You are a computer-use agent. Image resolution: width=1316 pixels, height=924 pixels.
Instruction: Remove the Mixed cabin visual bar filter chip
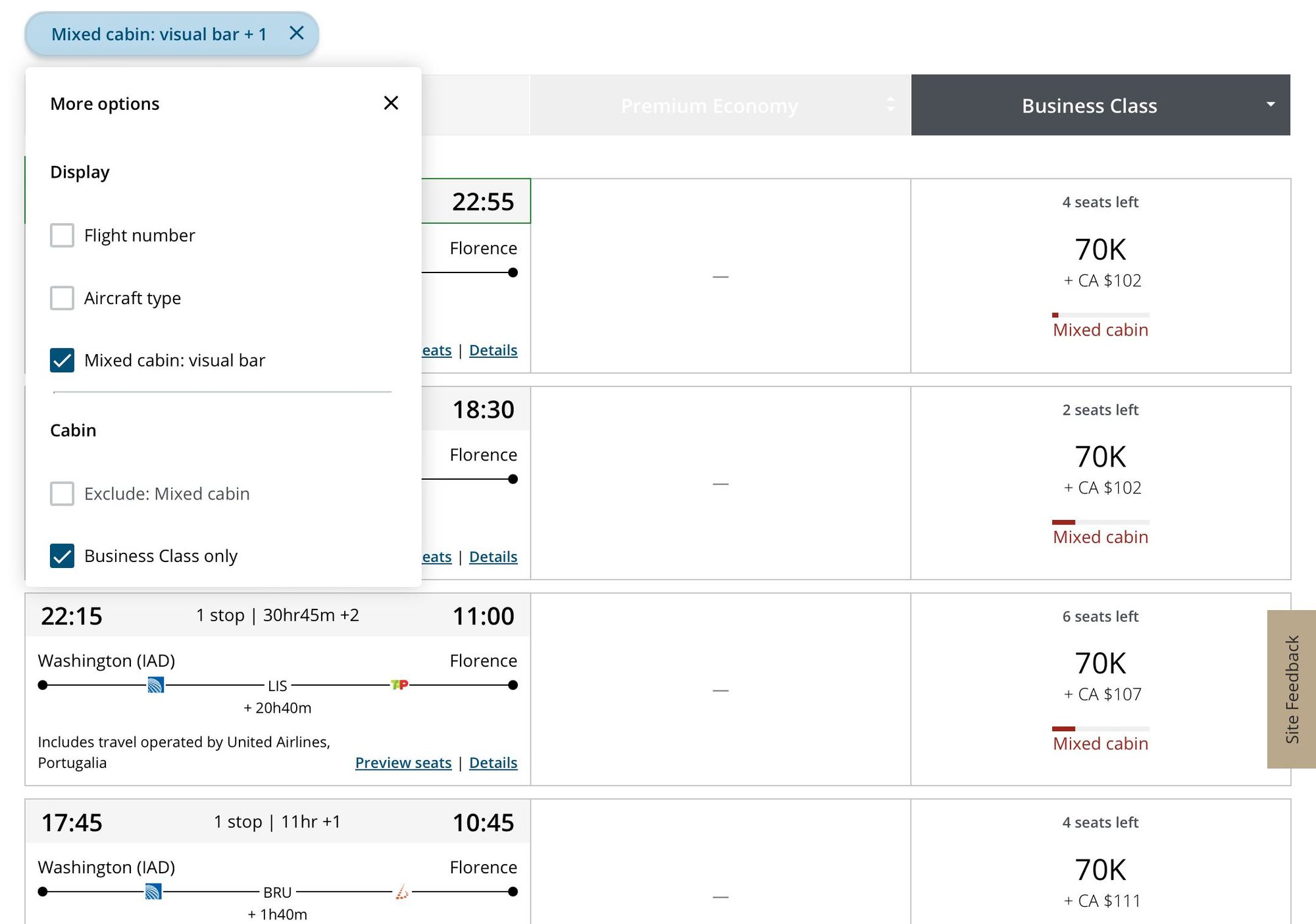[297, 33]
